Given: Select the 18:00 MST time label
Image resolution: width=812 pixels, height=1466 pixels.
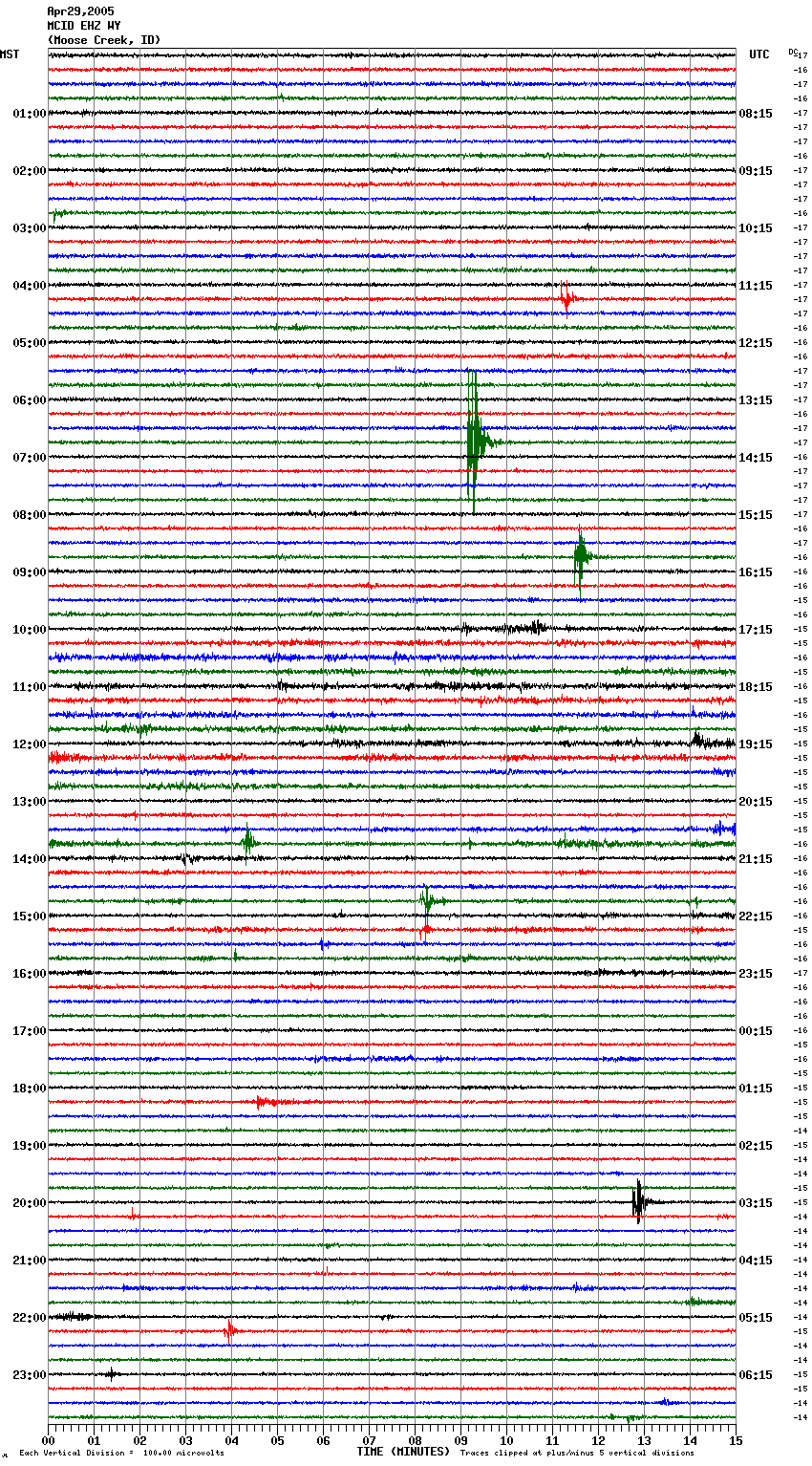Looking at the screenshot, I should click(x=30, y=1089).
